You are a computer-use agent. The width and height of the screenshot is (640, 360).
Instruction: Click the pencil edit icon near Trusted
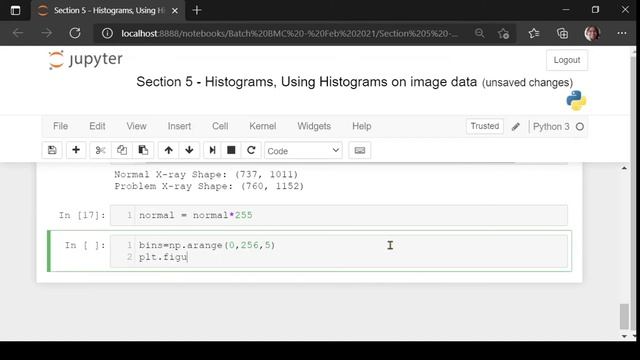516,127
